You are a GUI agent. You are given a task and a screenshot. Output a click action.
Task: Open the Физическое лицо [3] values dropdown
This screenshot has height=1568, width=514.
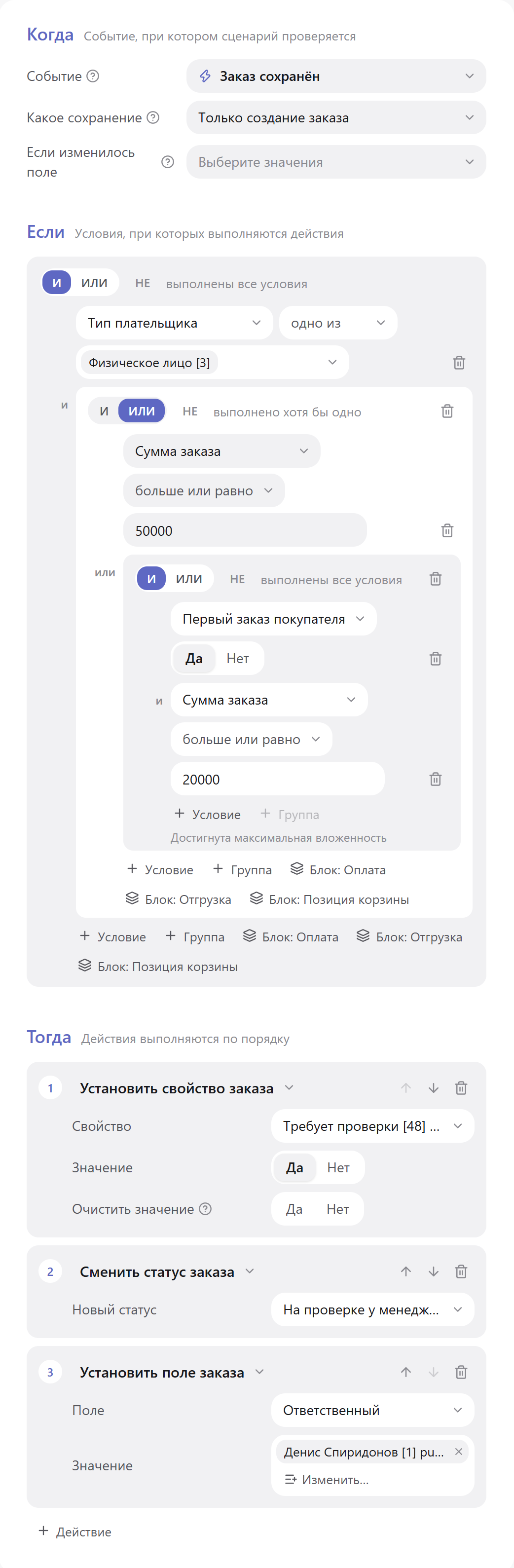pyautogui.click(x=212, y=363)
